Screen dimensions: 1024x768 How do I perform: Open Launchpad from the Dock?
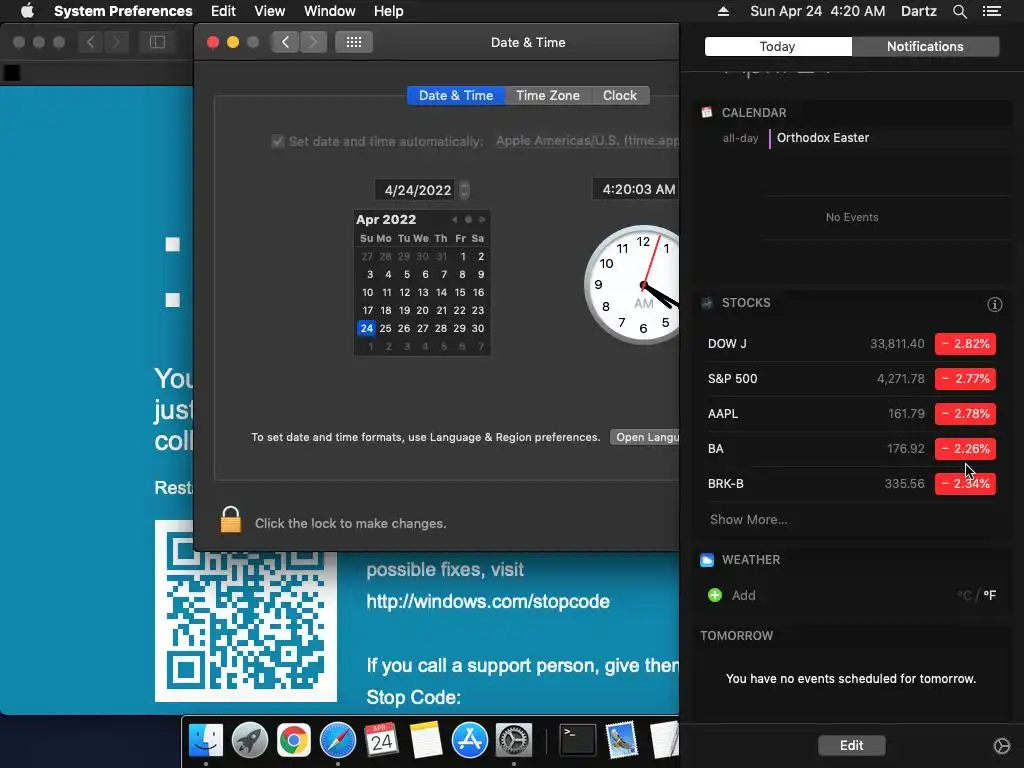[x=249, y=741]
